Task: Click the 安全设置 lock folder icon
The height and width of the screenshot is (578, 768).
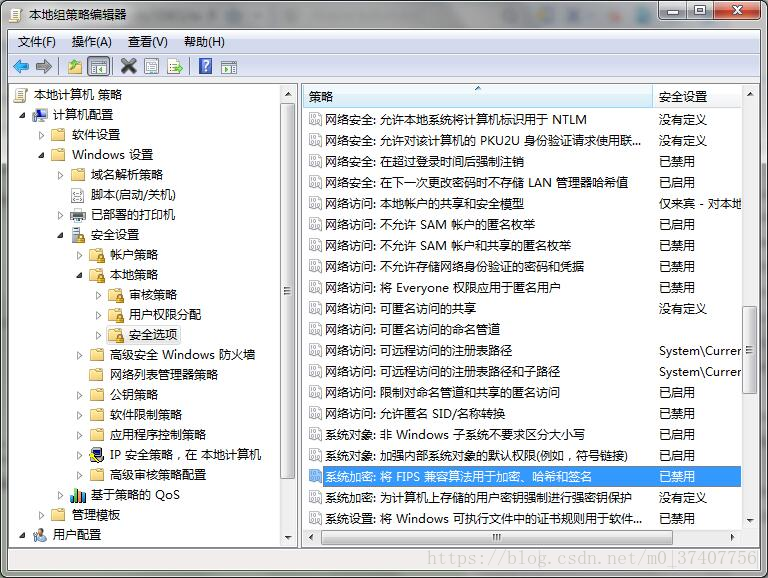Action: (x=78, y=235)
